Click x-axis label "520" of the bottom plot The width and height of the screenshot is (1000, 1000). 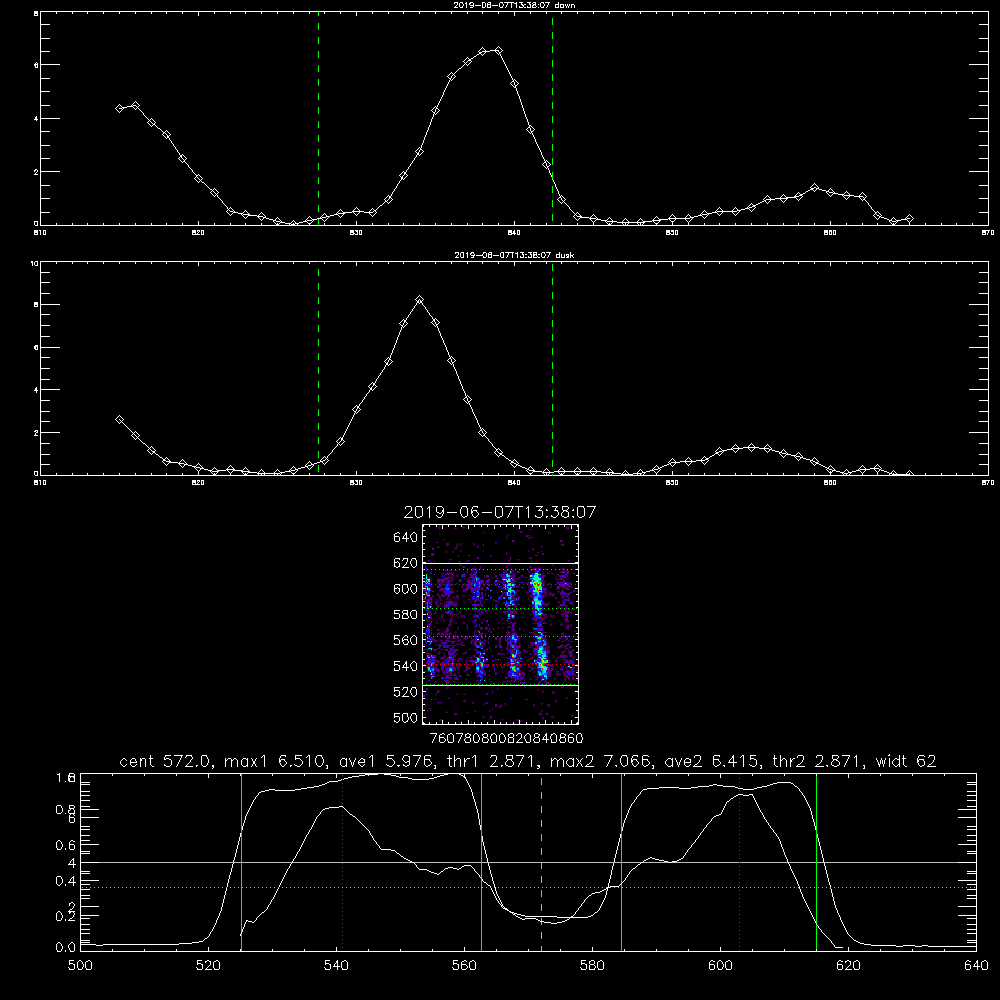(x=208, y=965)
